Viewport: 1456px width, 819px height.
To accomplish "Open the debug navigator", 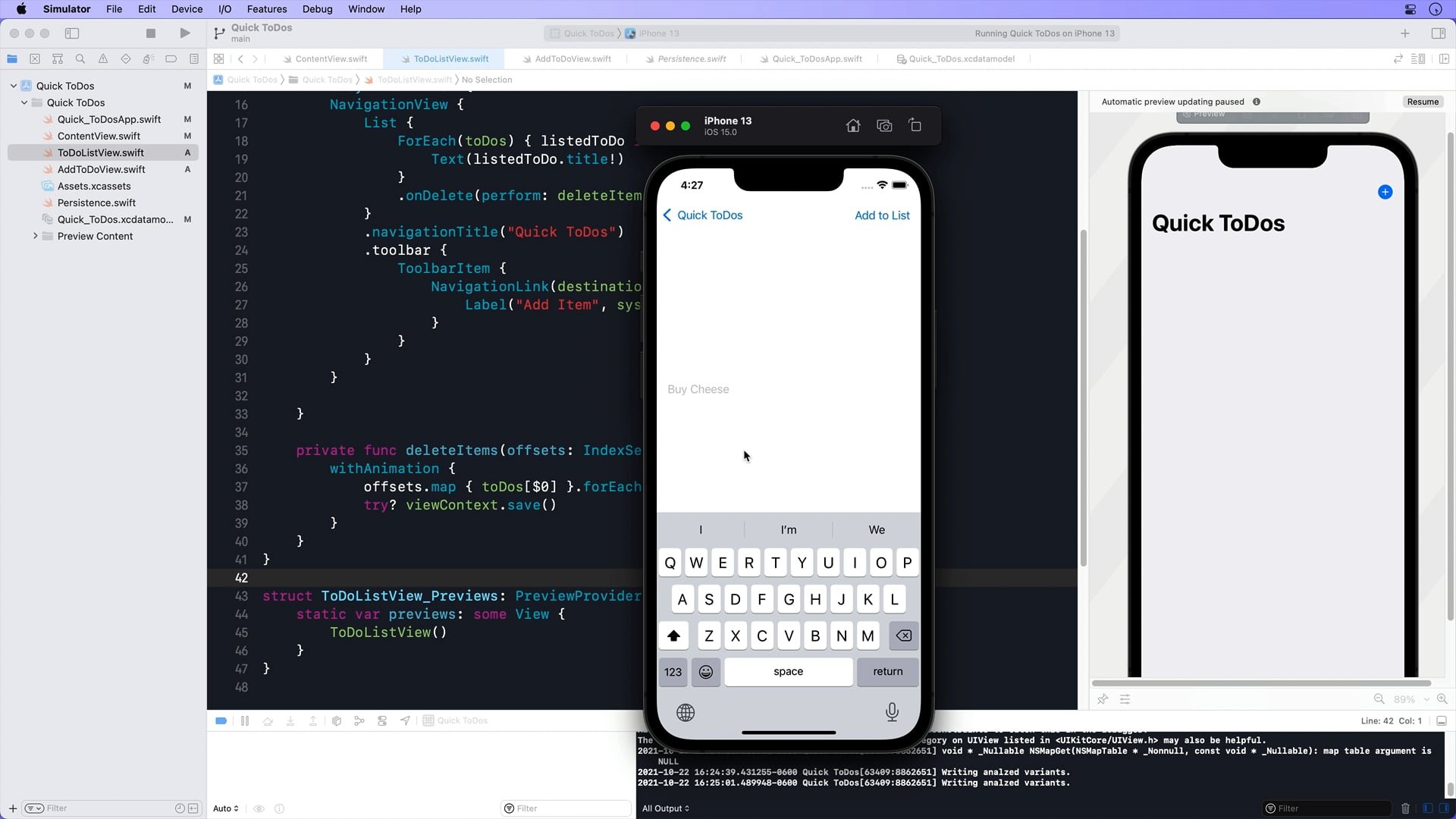I will tap(149, 59).
